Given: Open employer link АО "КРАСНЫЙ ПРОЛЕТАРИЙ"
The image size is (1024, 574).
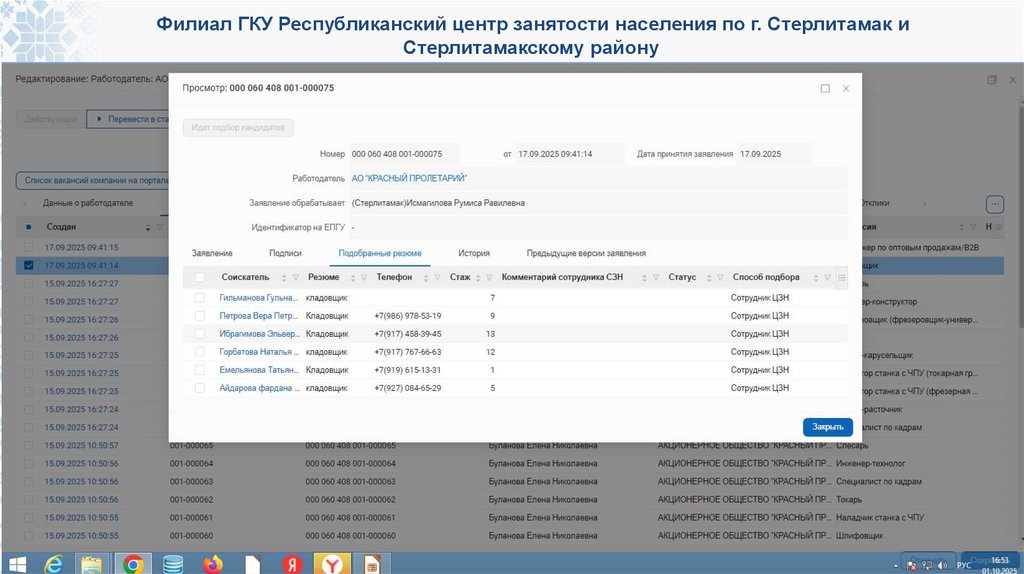Looking at the screenshot, I should [409, 178].
